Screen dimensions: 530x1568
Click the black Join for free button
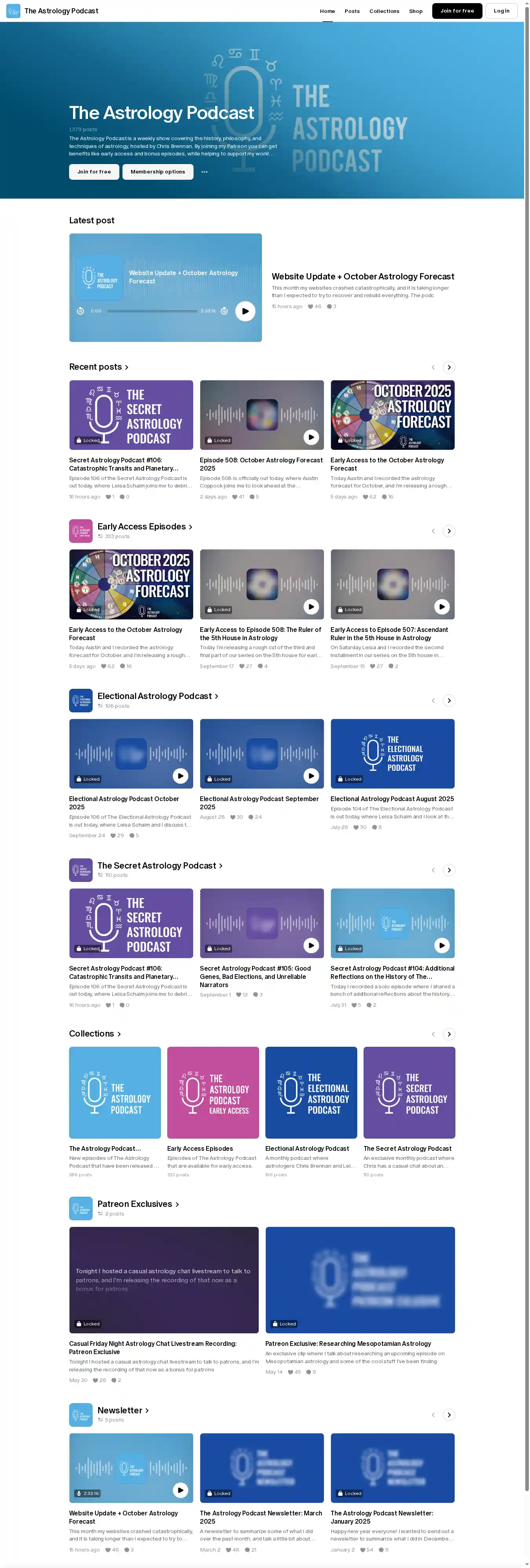456,11
